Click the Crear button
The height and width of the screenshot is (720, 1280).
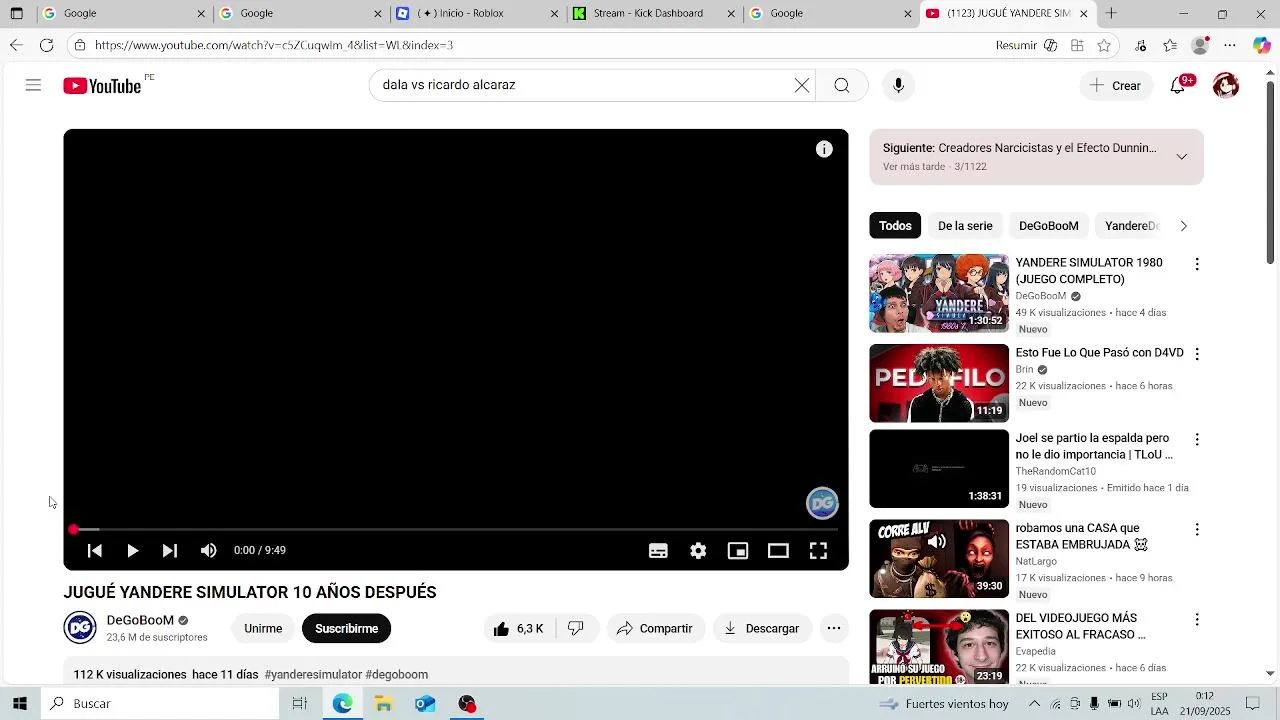(x=1116, y=85)
